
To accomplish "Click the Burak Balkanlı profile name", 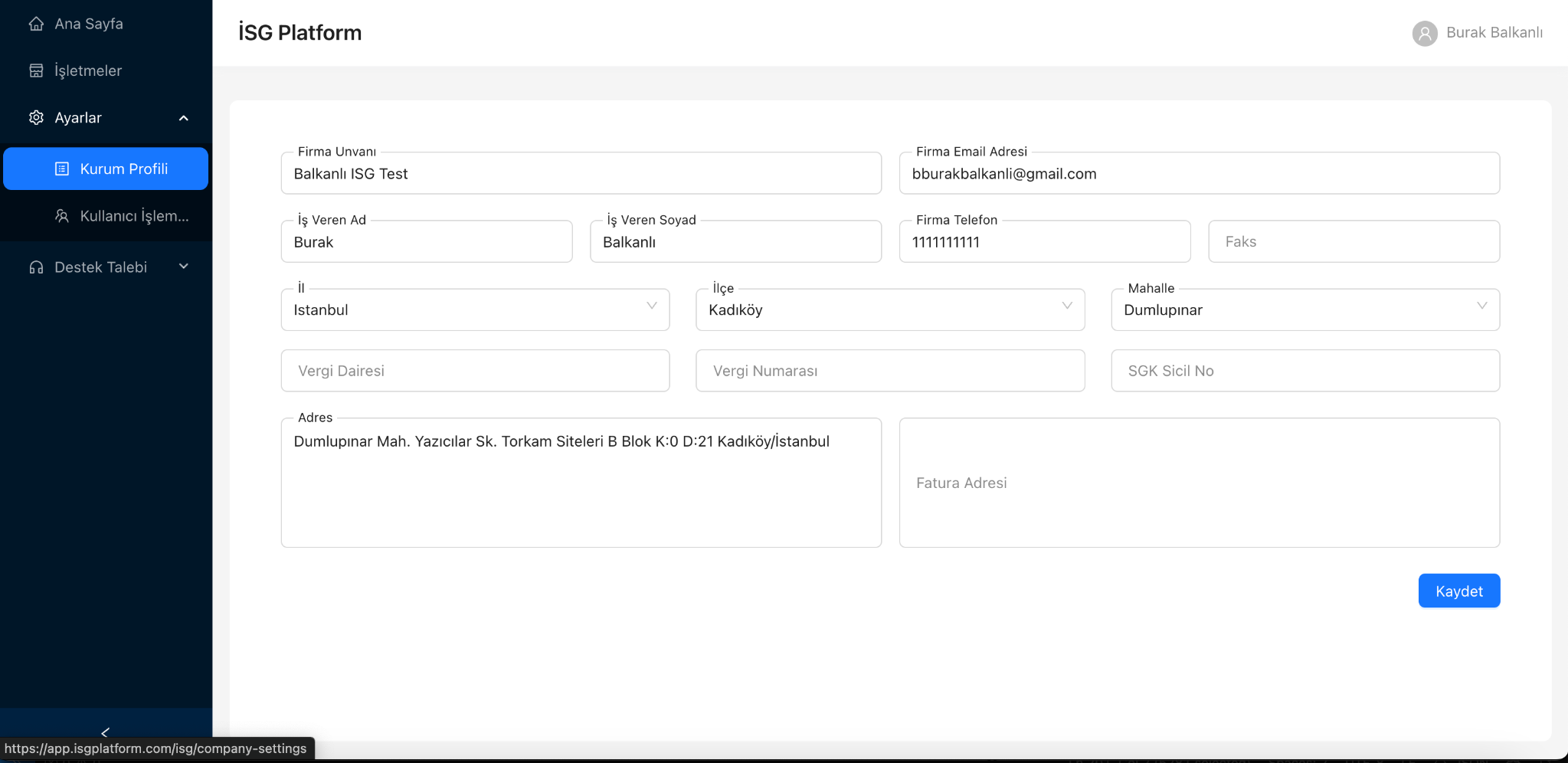I will tap(1494, 32).
